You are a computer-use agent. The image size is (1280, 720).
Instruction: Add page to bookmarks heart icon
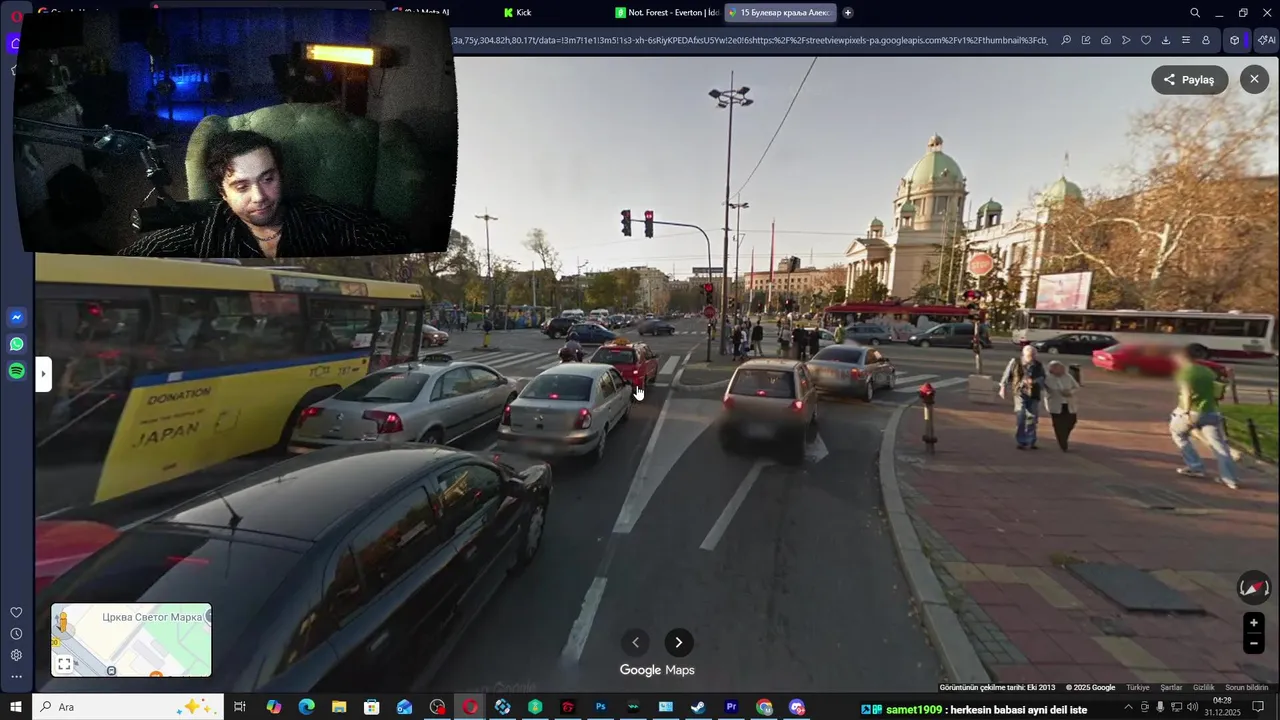[1146, 40]
